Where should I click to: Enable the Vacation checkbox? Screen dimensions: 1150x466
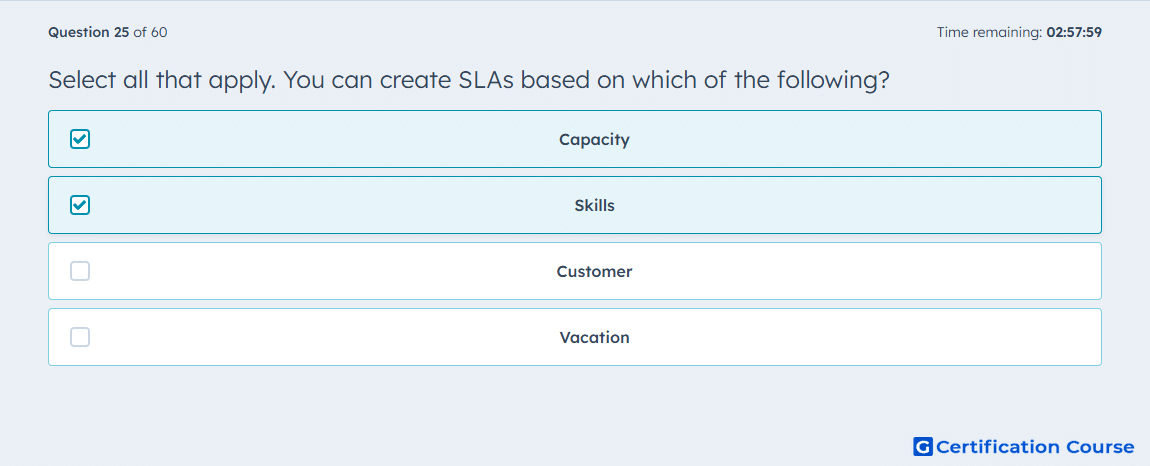pos(80,338)
